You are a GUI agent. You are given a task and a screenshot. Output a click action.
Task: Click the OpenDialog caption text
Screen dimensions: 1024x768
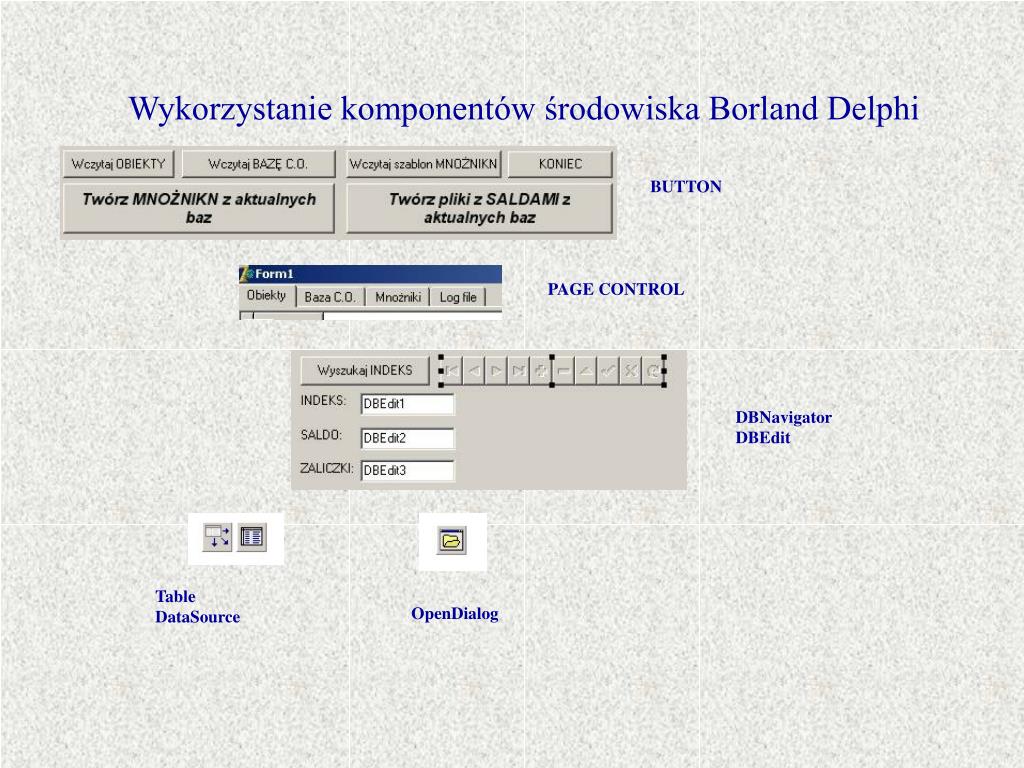point(455,614)
